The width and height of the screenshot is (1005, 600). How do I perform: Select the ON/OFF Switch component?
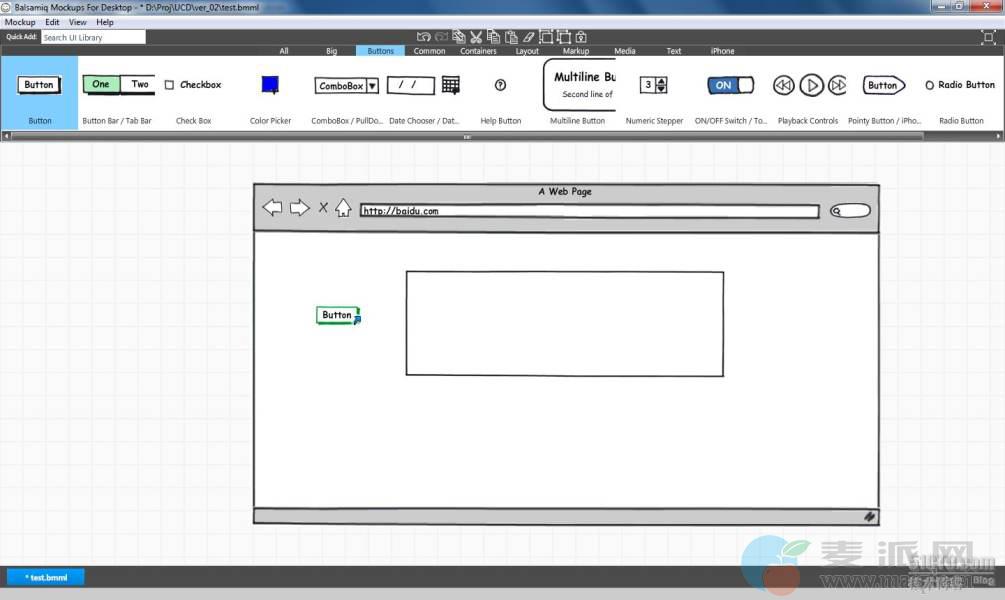730,85
